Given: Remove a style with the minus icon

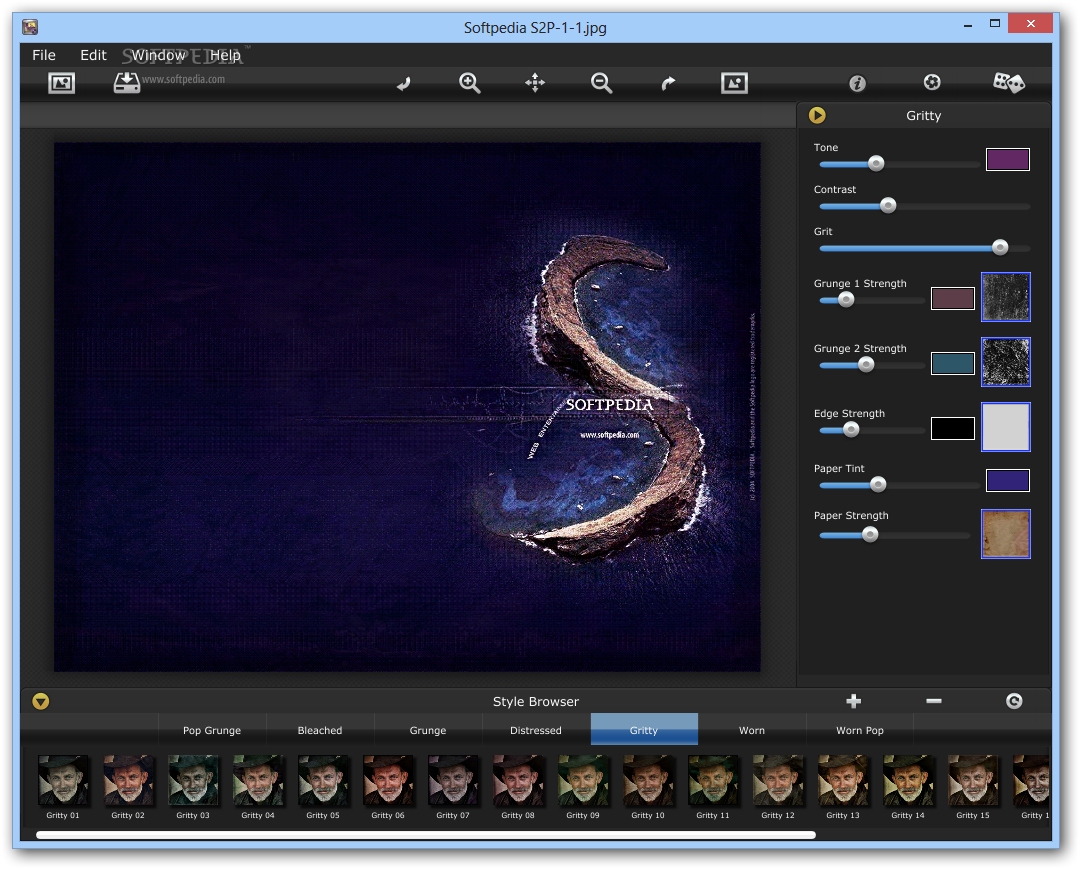Looking at the screenshot, I should 934,701.
